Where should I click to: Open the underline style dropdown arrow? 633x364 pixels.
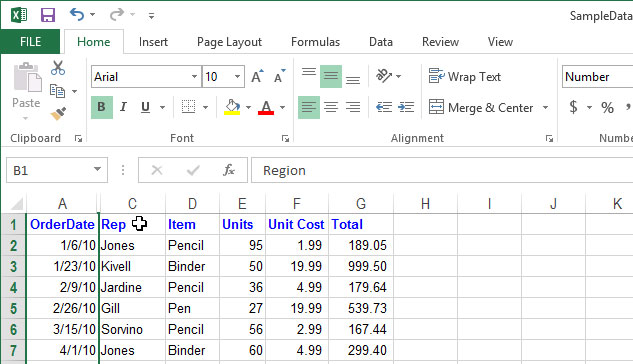coord(162,107)
